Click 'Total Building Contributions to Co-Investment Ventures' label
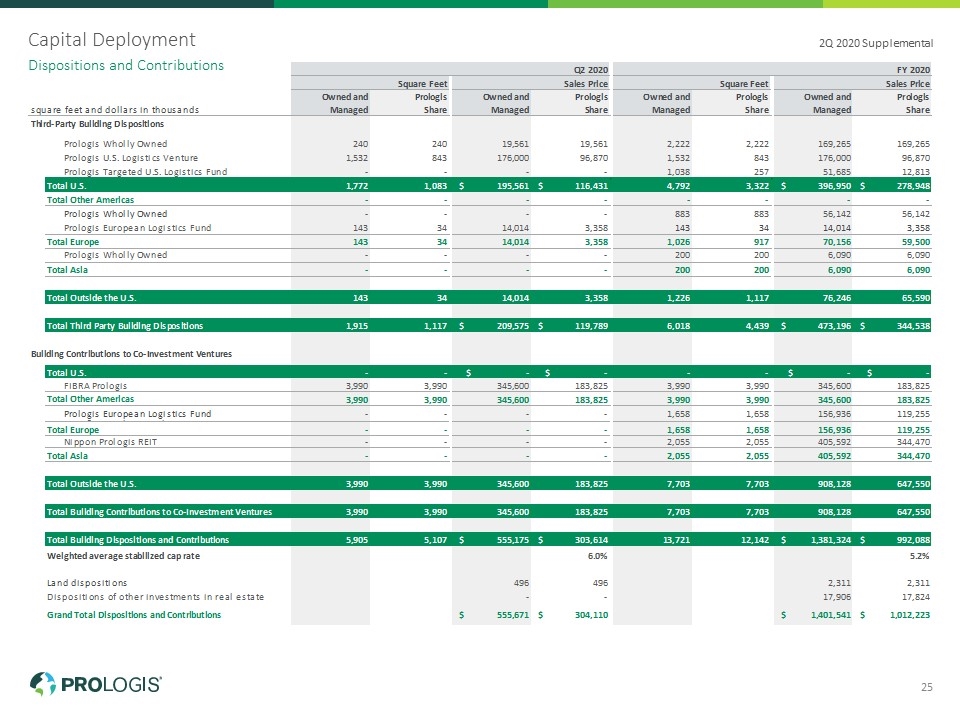Image resolution: width=960 pixels, height=720 pixels. tap(159, 512)
